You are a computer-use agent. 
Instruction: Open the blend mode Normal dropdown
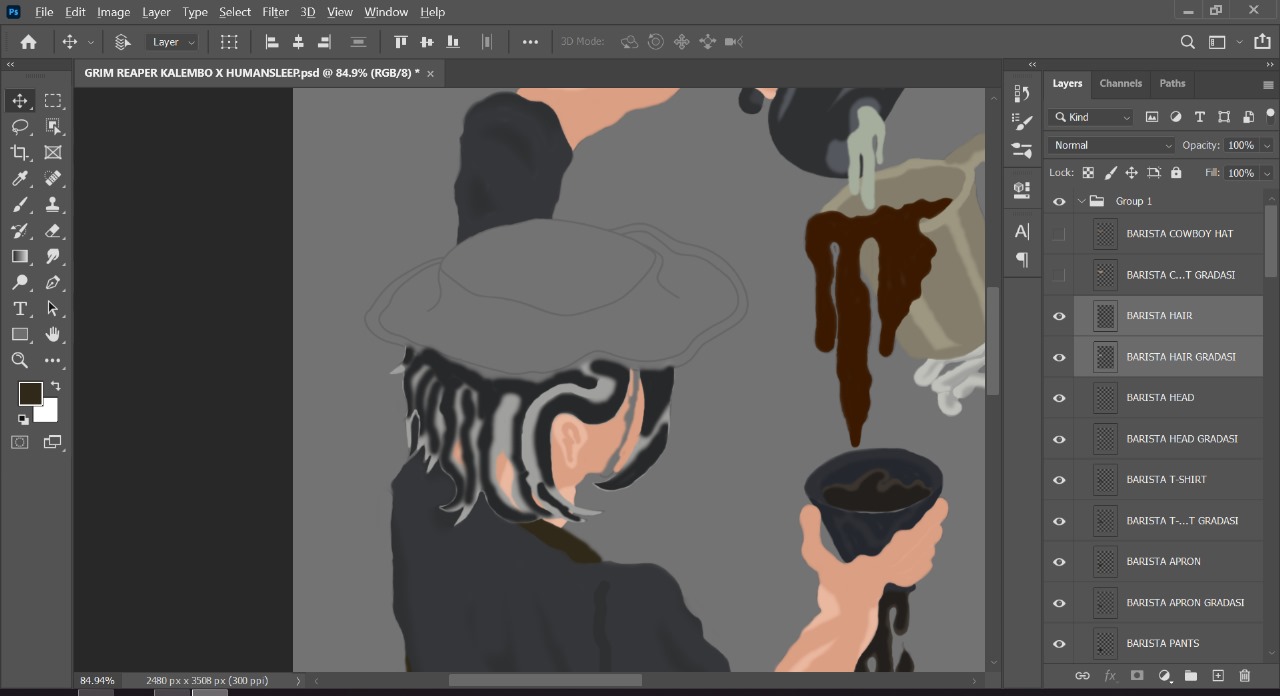click(x=1112, y=145)
